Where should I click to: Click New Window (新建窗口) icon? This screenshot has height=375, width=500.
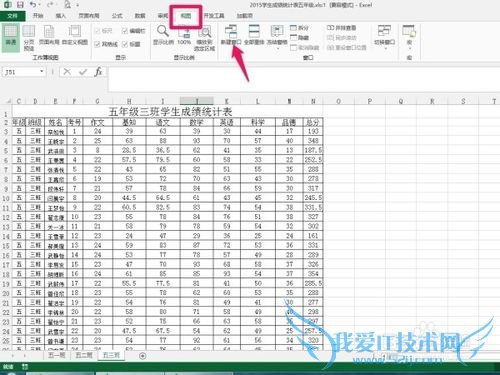click(x=231, y=31)
